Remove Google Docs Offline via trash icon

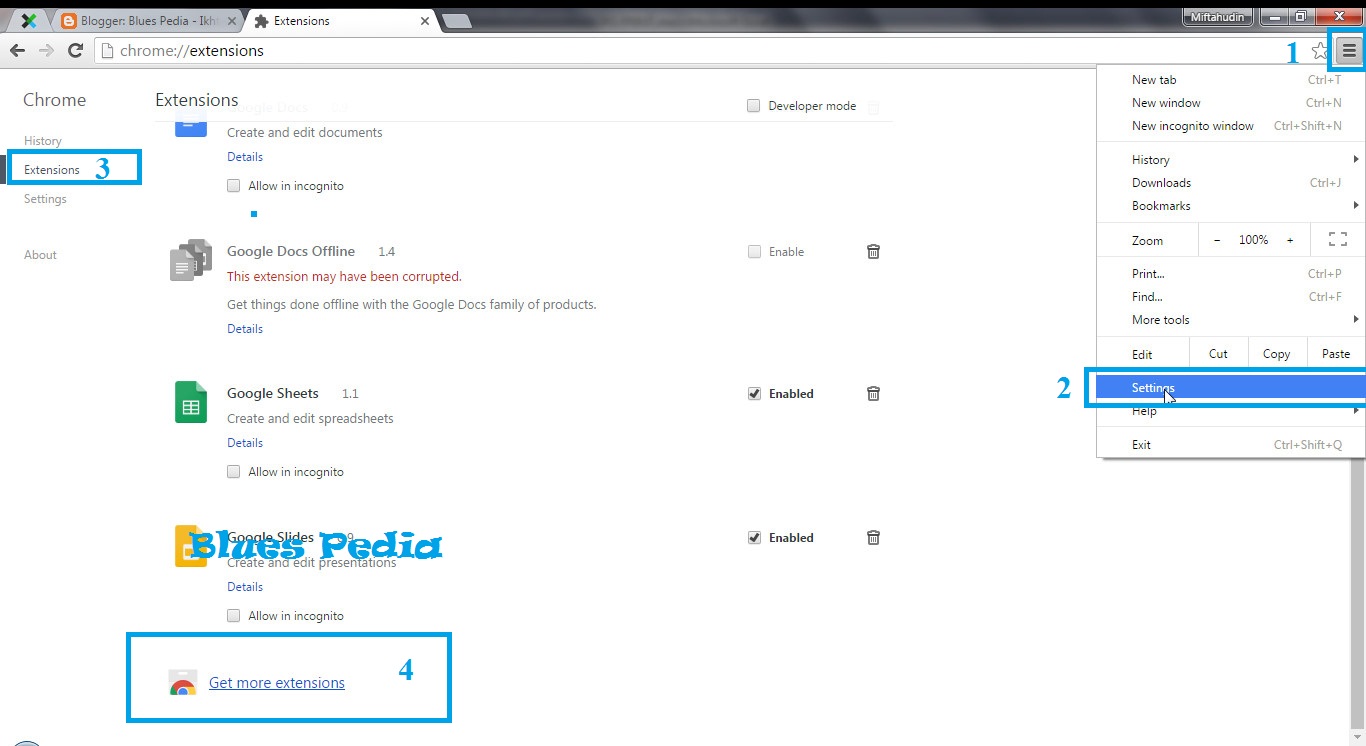pyautogui.click(x=873, y=252)
